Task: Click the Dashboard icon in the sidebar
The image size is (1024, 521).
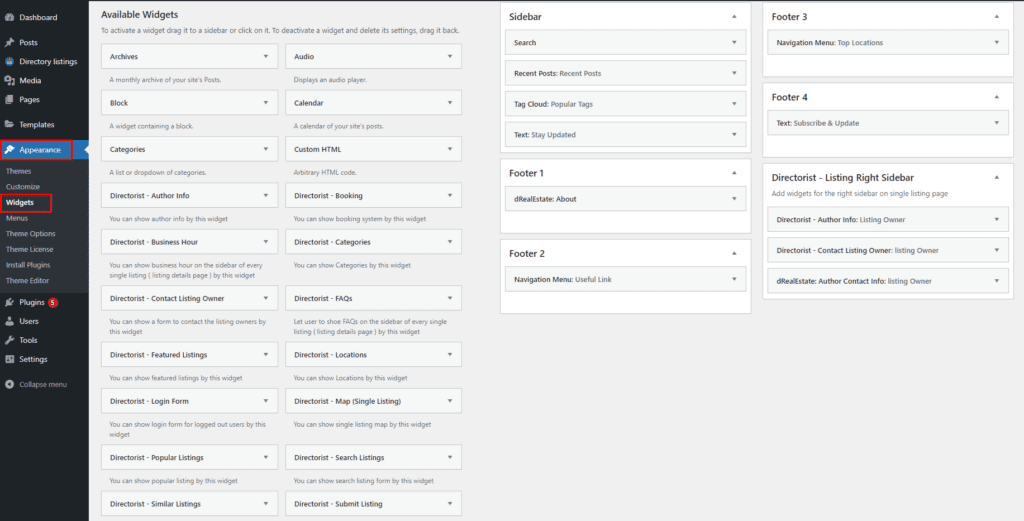Action: (x=10, y=18)
